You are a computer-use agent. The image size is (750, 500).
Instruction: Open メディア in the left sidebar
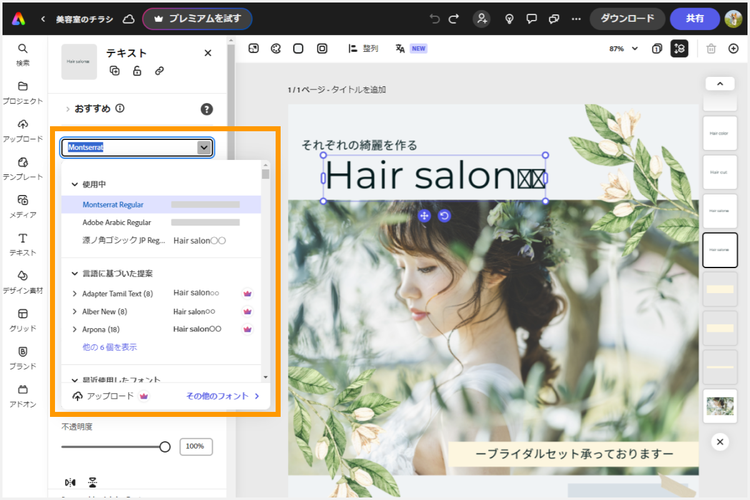click(x=22, y=206)
